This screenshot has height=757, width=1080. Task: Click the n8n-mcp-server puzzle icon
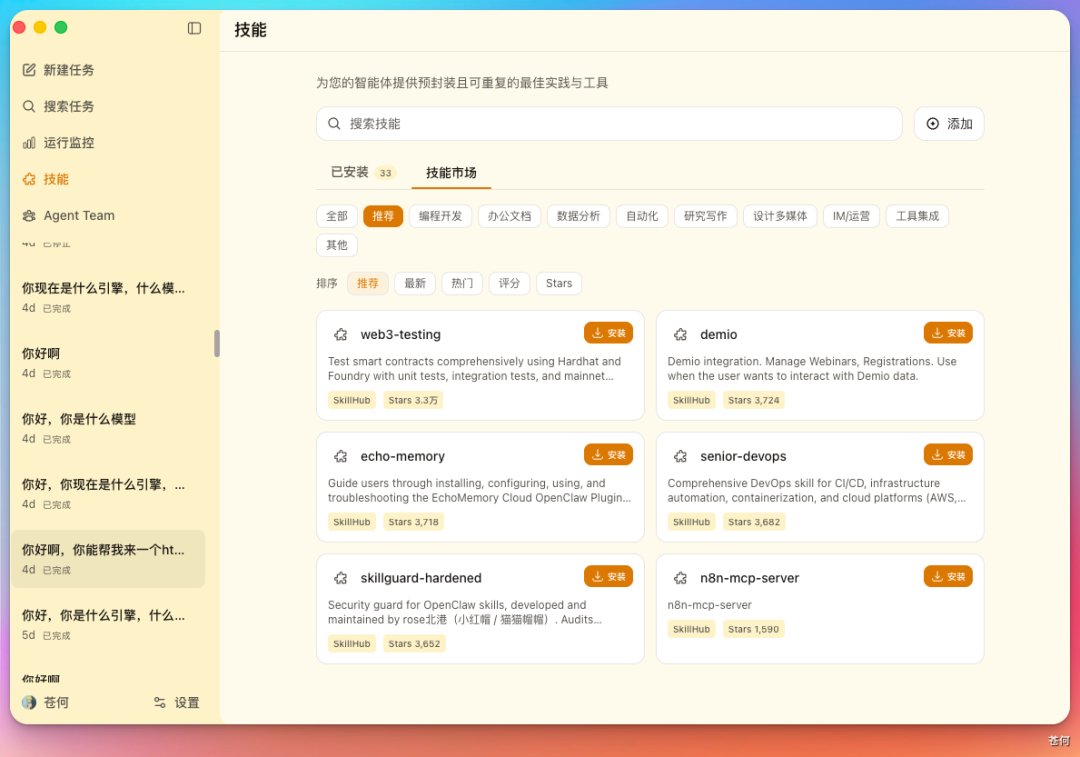click(680, 578)
